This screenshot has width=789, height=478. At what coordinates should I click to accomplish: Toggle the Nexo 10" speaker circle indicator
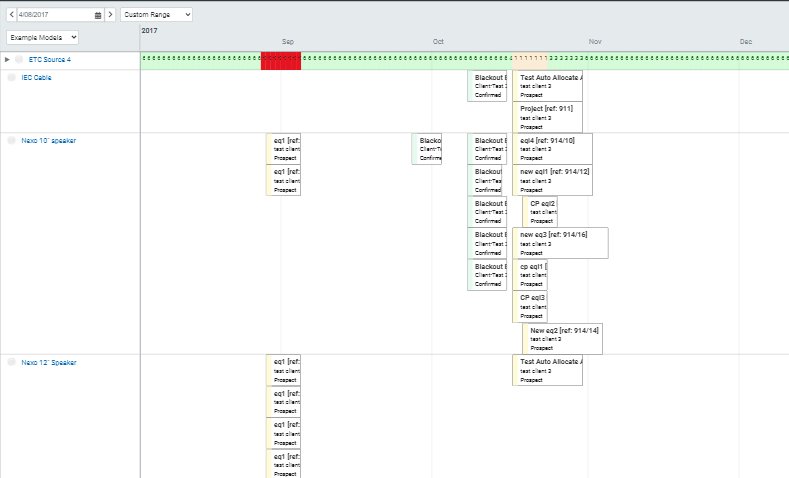[x=12, y=140]
